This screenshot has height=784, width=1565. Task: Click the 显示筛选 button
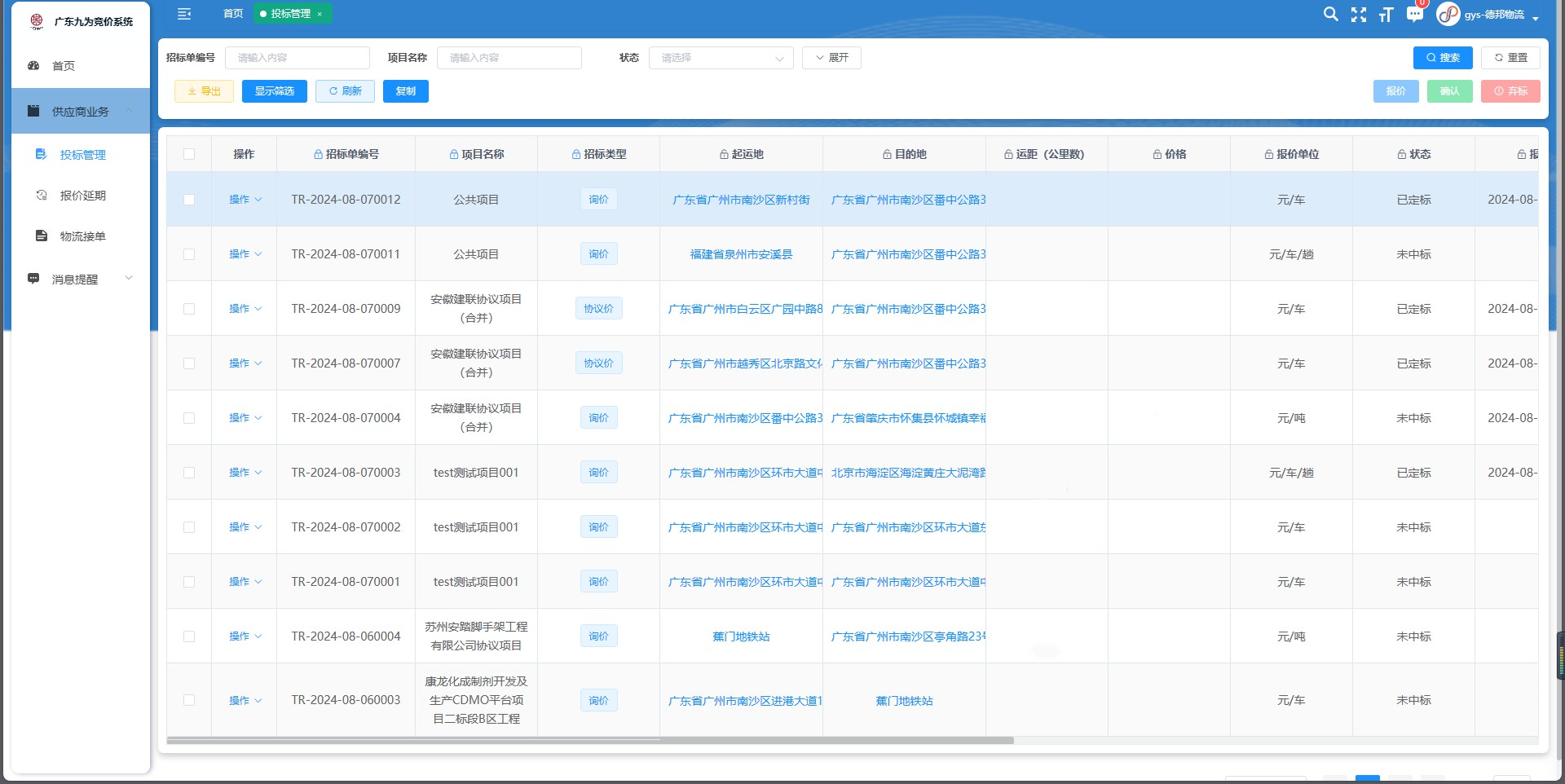(274, 91)
